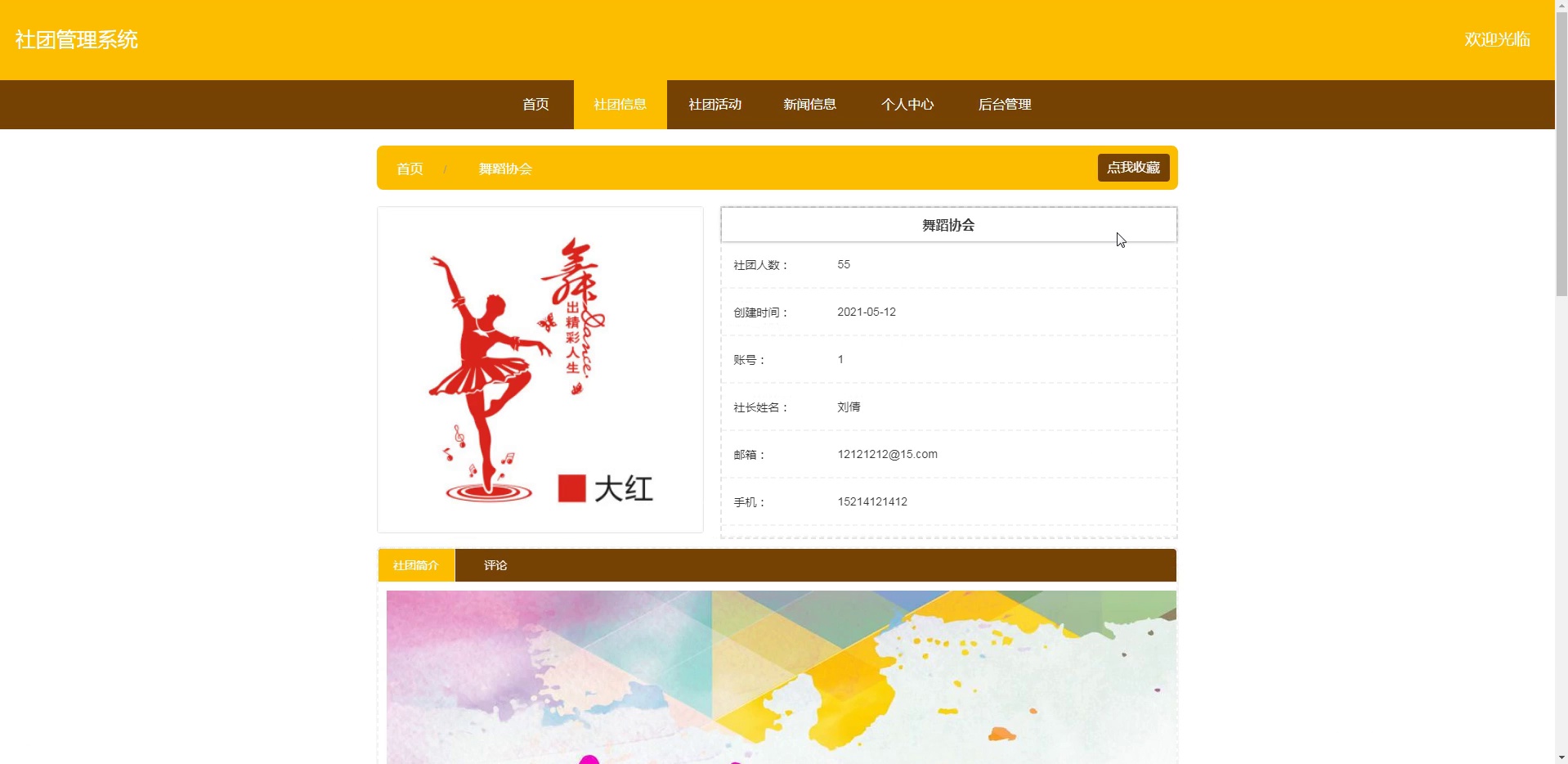The image size is (1568, 764).
Task: Click the 舞蹈协会 breadcrumb item
Action: tap(505, 169)
